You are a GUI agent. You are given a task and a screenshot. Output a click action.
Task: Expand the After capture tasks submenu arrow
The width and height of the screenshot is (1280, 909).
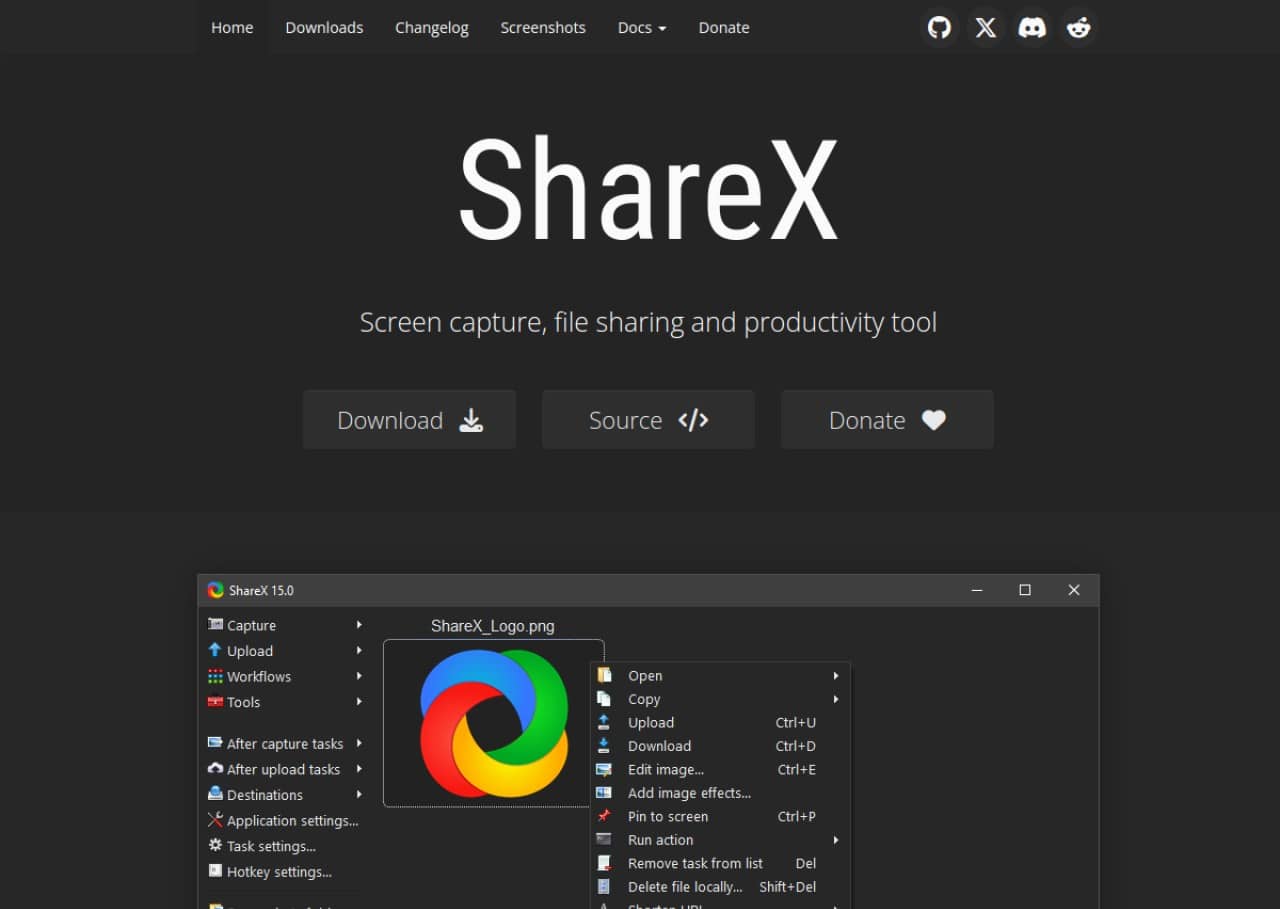(x=359, y=743)
